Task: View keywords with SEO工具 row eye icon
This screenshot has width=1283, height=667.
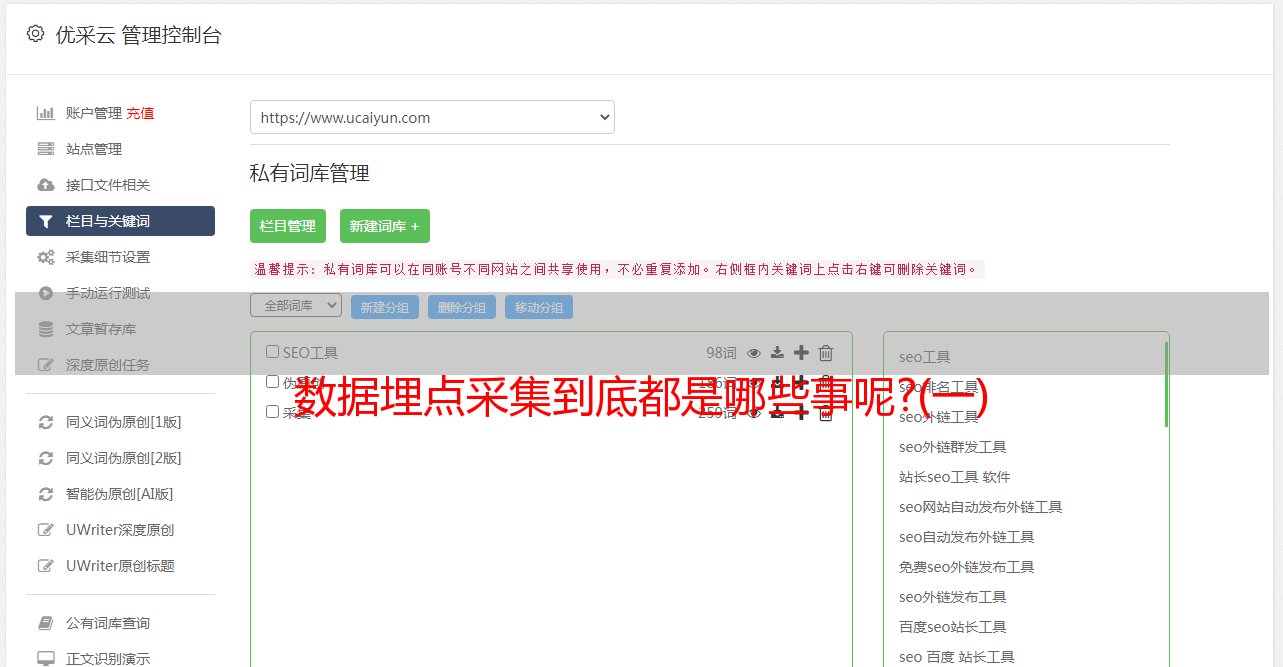Action: 754,353
